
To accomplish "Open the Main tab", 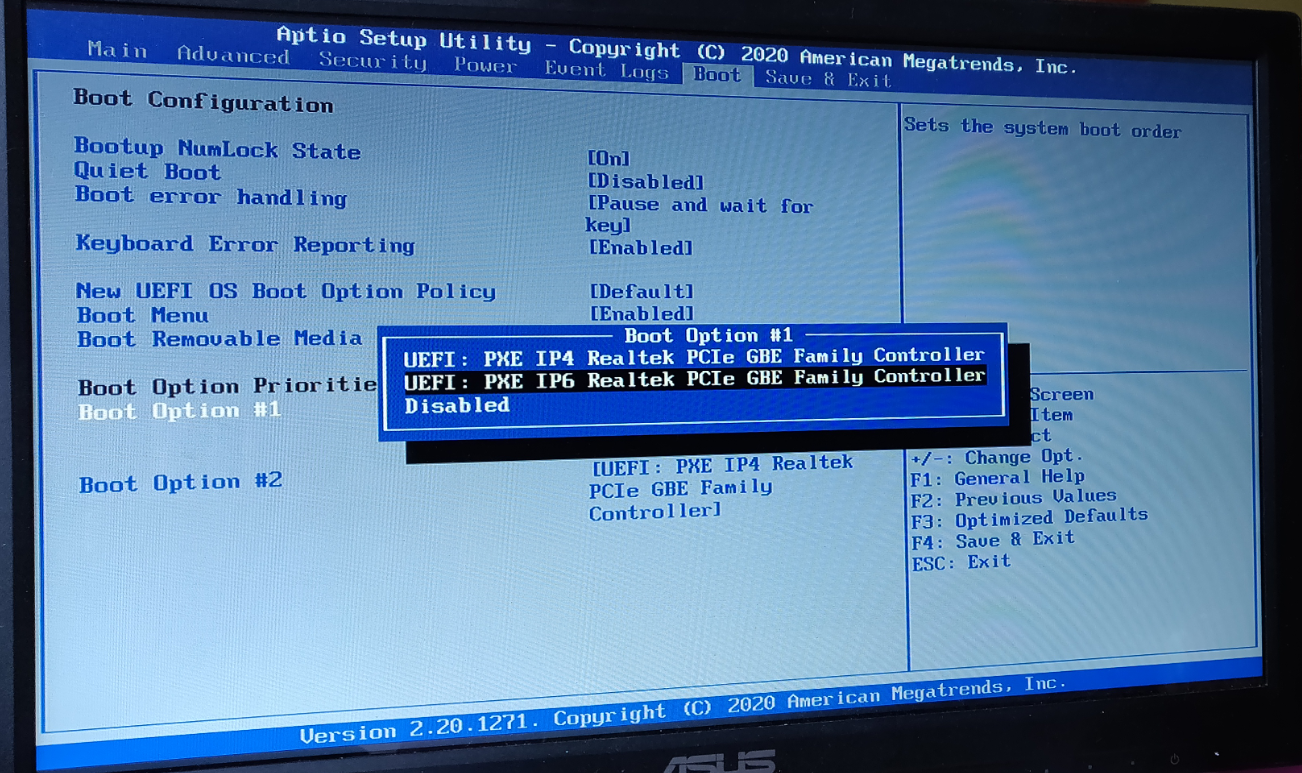I will coord(117,49).
